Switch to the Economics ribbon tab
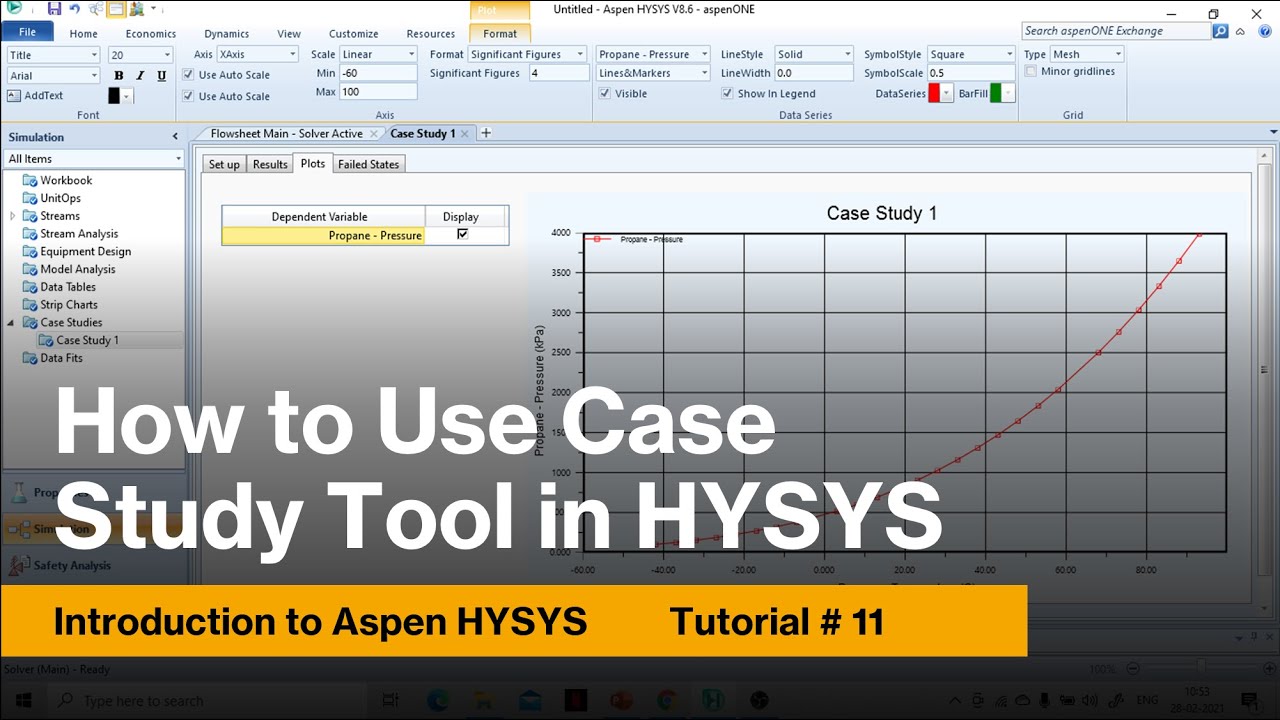Viewport: 1280px width, 720px height. [x=150, y=34]
